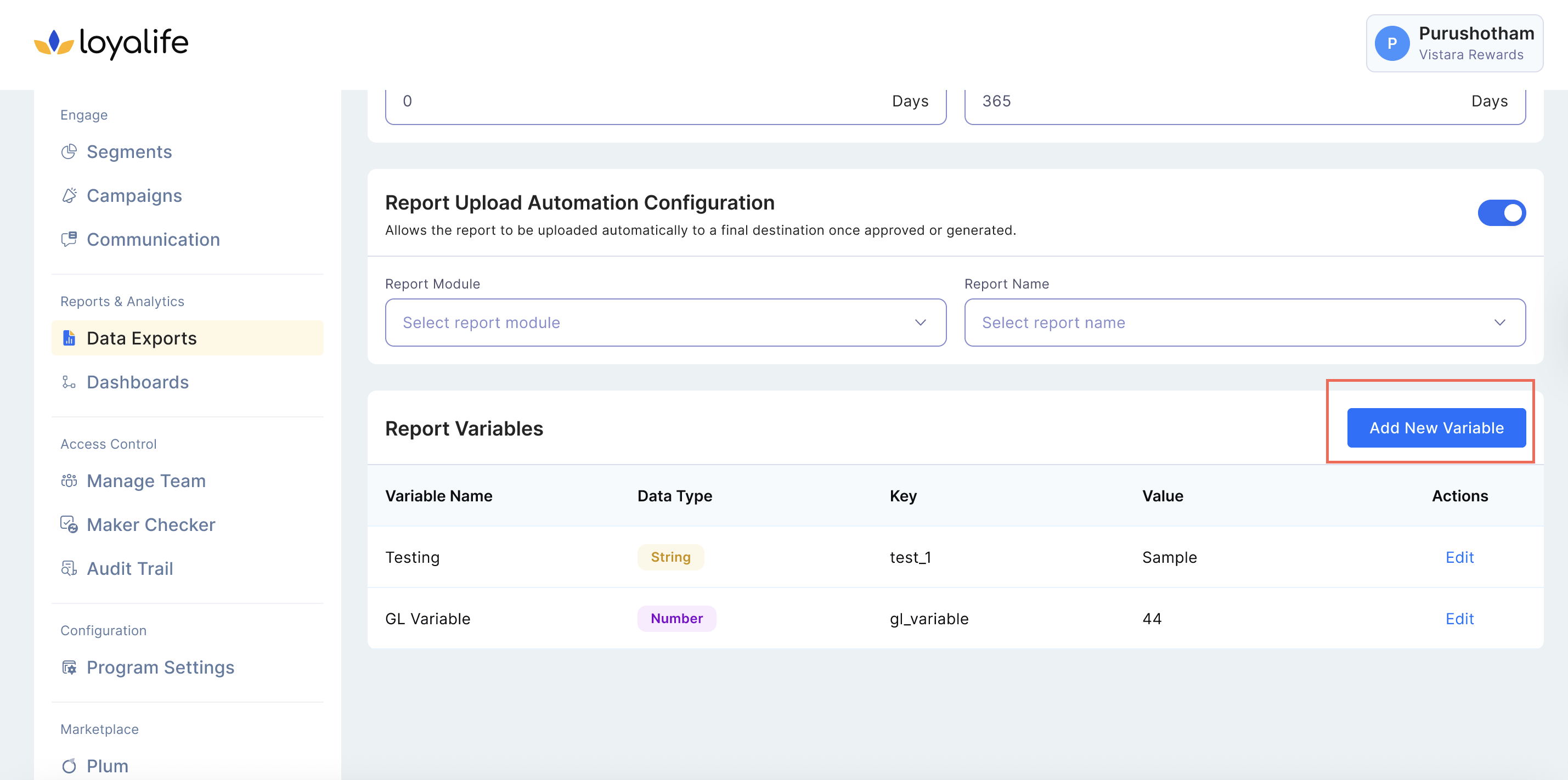
Task: Click the Segments pie chart icon
Action: (69, 151)
